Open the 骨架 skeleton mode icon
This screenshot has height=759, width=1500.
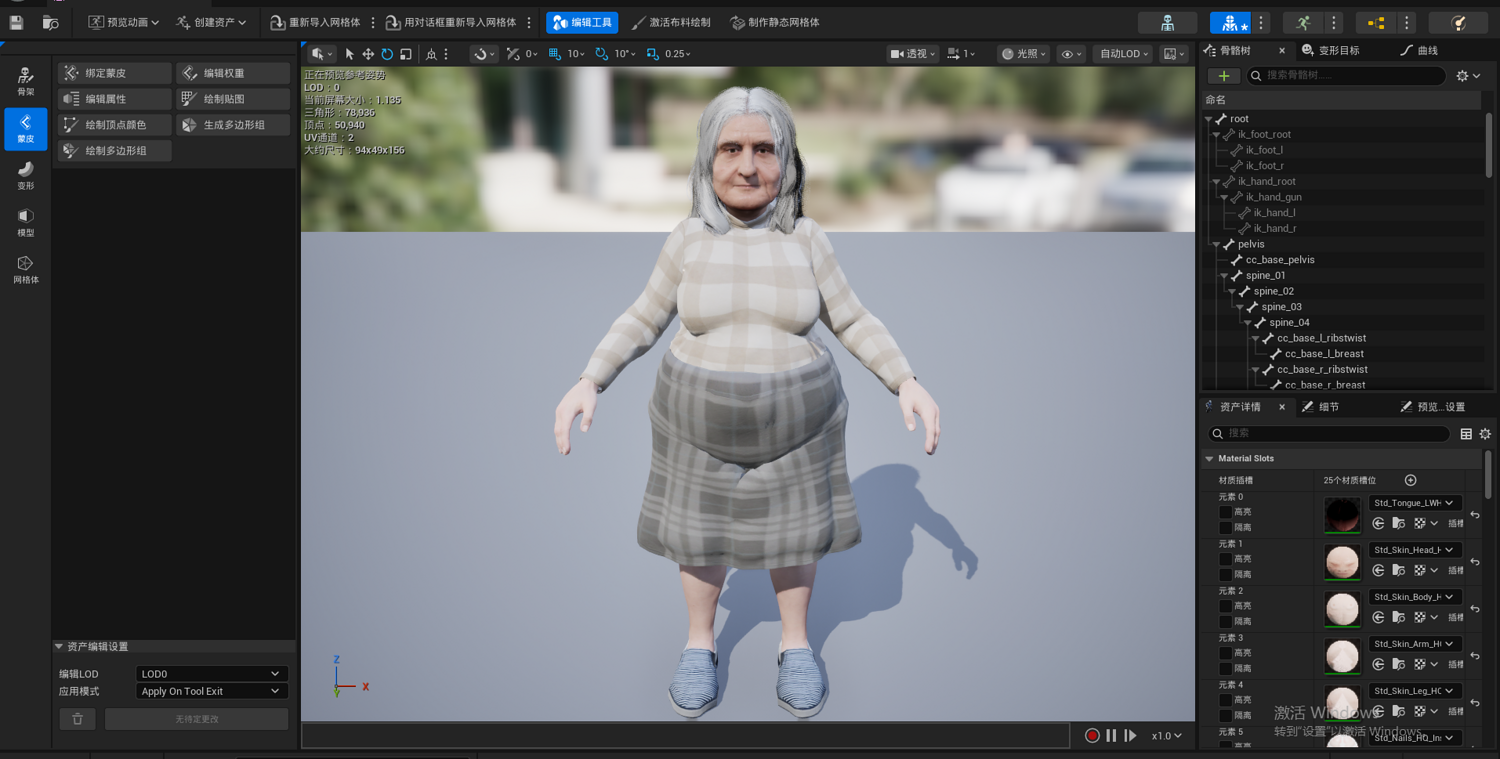coord(25,82)
